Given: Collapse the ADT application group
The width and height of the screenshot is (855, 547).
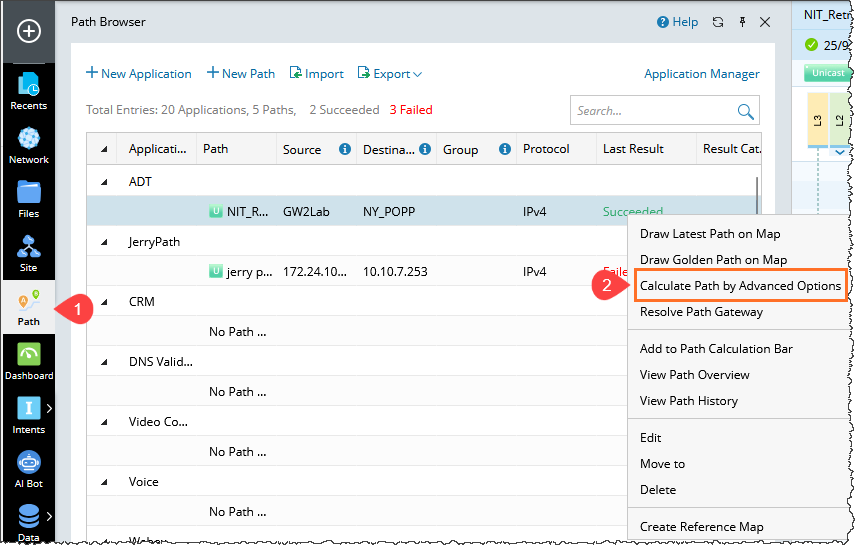Looking at the screenshot, I should point(104,182).
